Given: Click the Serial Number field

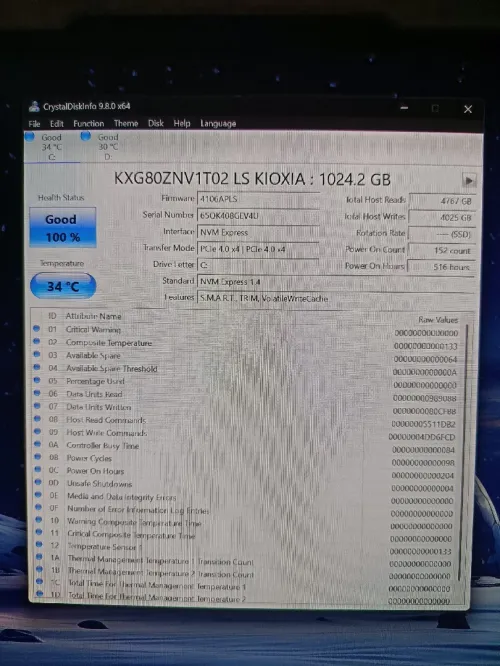Looking at the screenshot, I should pyautogui.click(x=258, y=216).
